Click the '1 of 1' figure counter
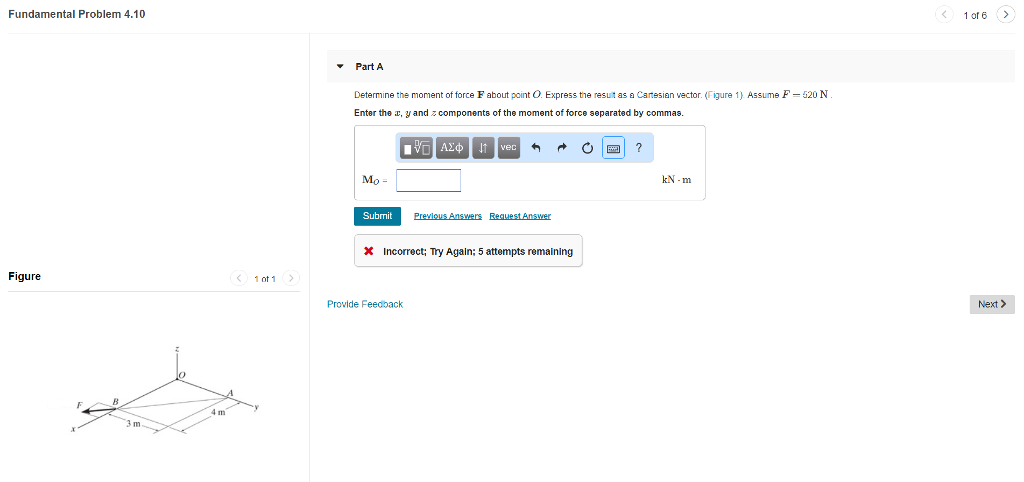Screen dimensions: 1024x482 pyautogui.click(x=265, y=280)
